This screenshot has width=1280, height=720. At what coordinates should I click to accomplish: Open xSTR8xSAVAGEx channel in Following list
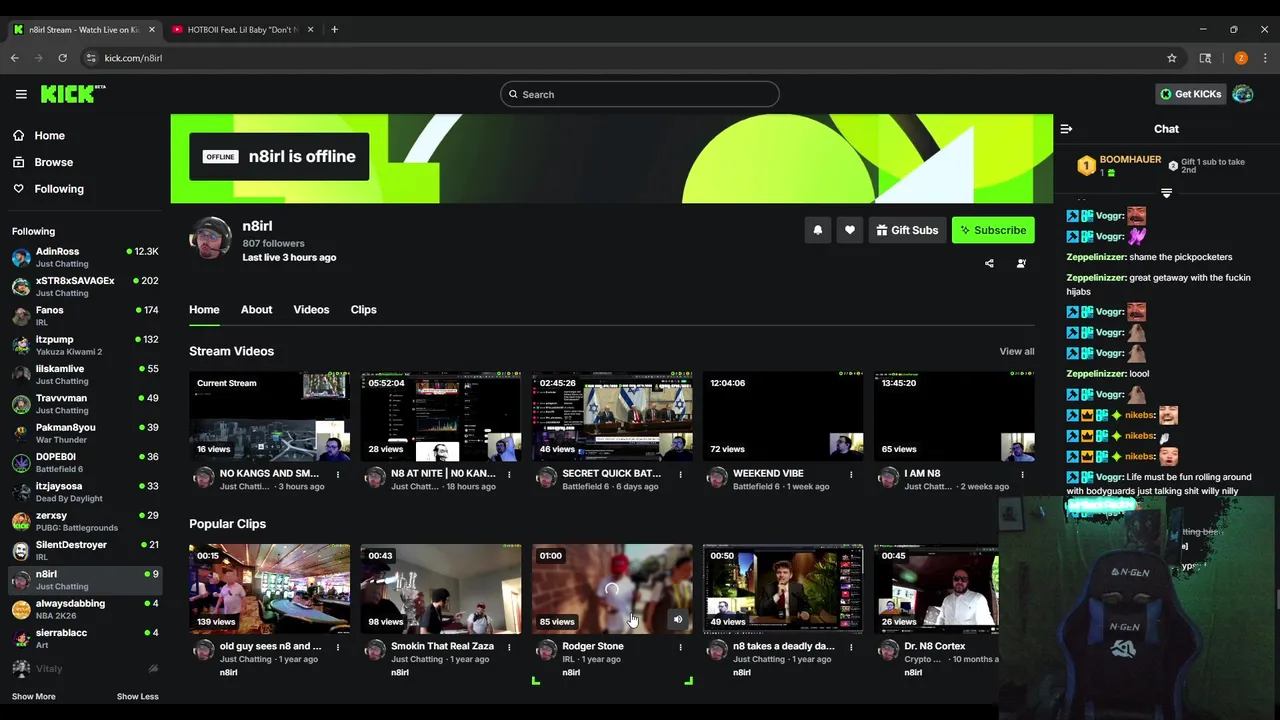click(x=84, y=286)
